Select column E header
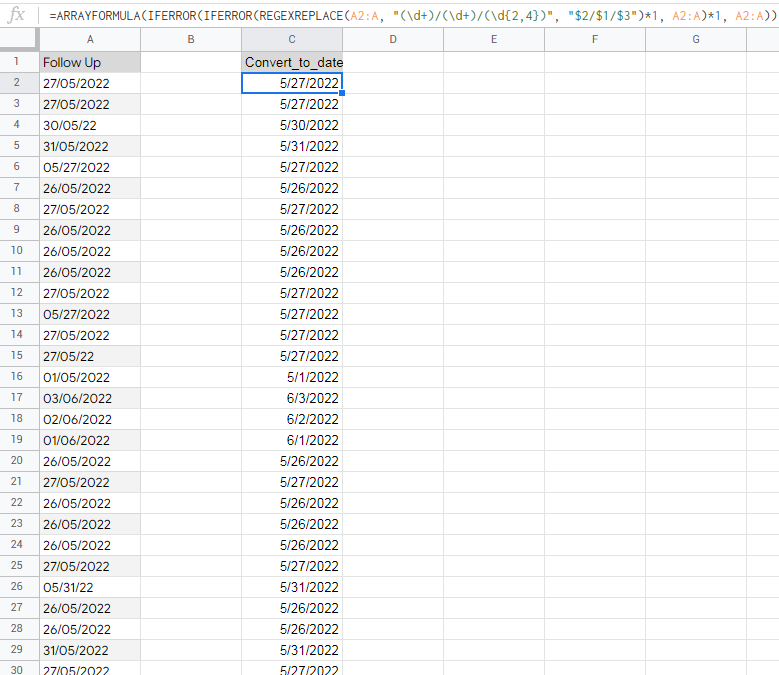 [x=494, y=39]
